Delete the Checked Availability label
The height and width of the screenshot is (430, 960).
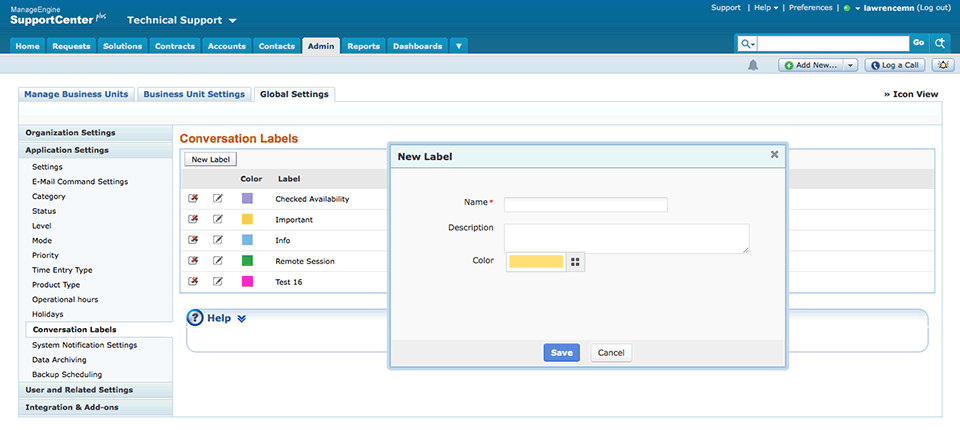tap(193, 198)
